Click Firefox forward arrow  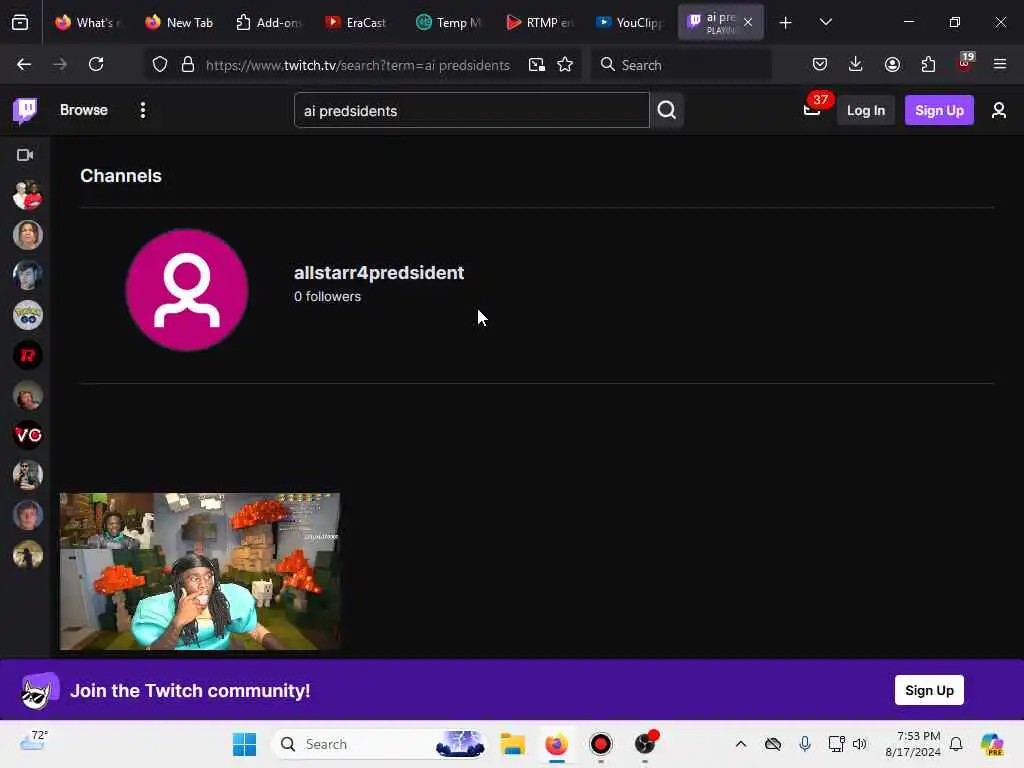pos(59,64)
